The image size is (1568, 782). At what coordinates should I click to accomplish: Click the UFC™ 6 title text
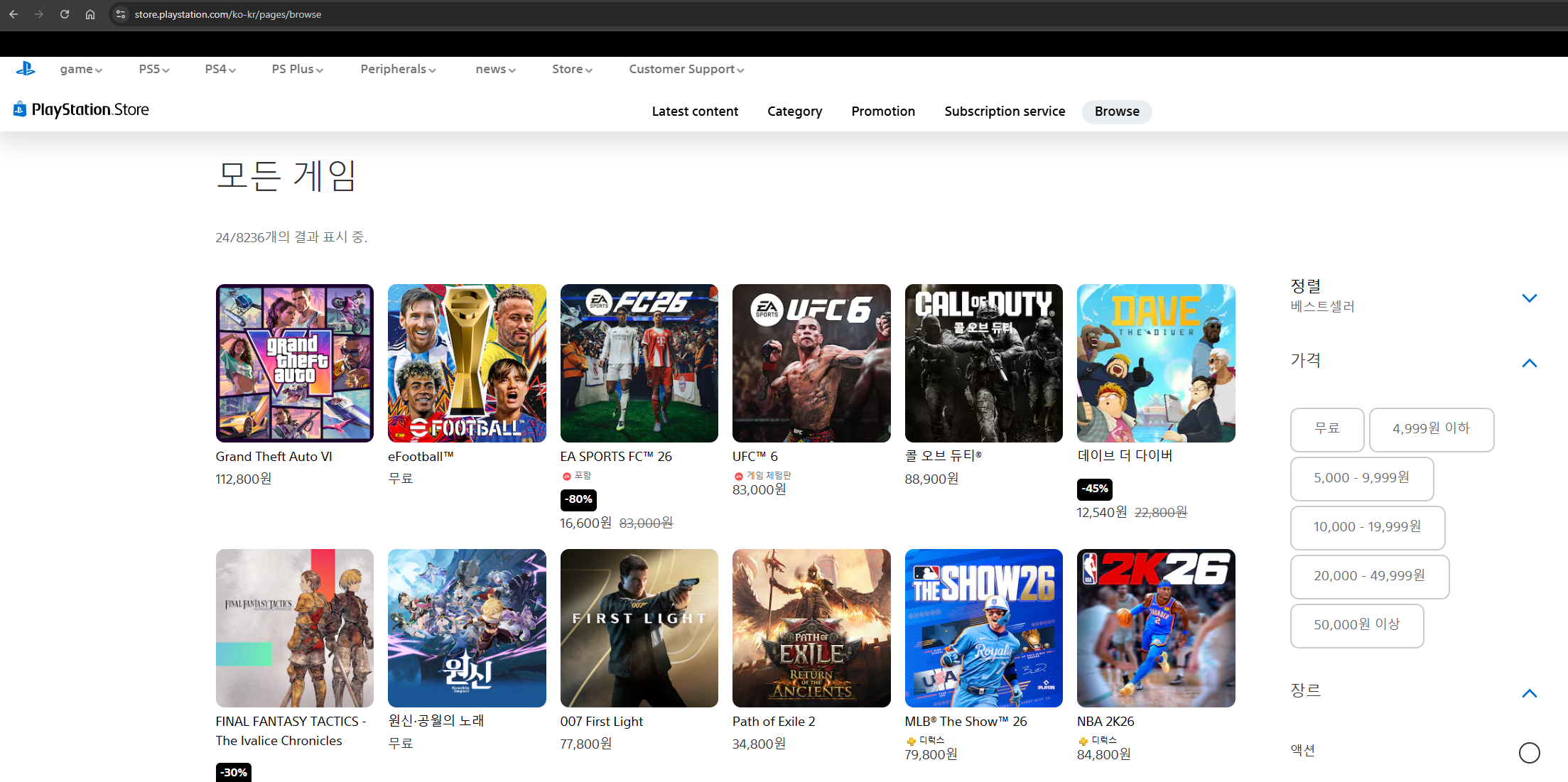click(x=755, y=457)
